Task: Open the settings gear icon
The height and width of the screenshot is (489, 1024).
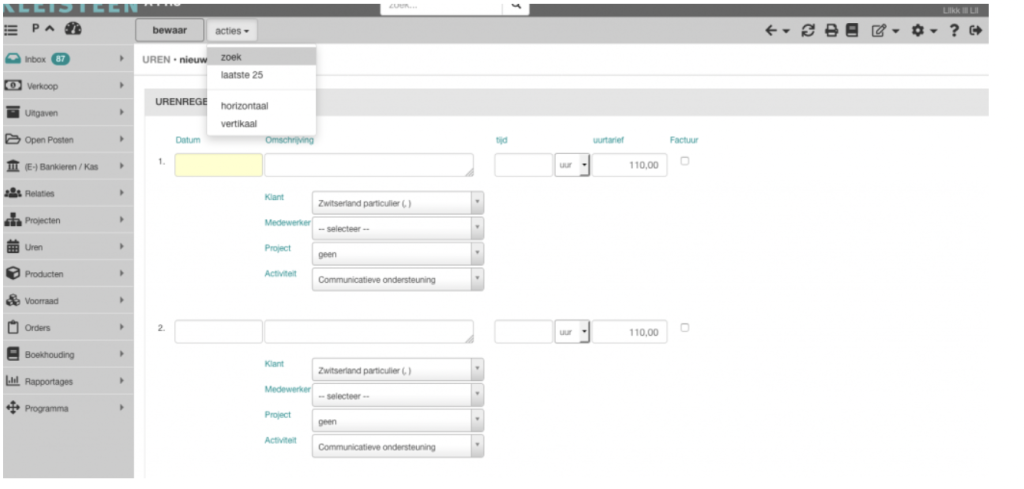Action: click(x=915, y=31)
